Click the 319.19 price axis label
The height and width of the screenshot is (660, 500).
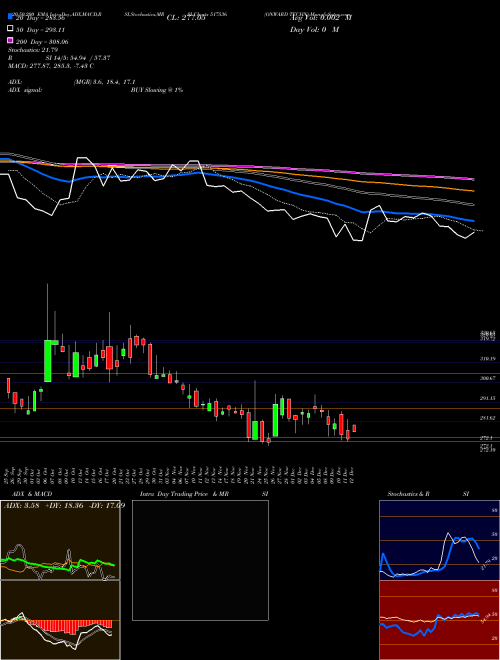pos(487,359)
